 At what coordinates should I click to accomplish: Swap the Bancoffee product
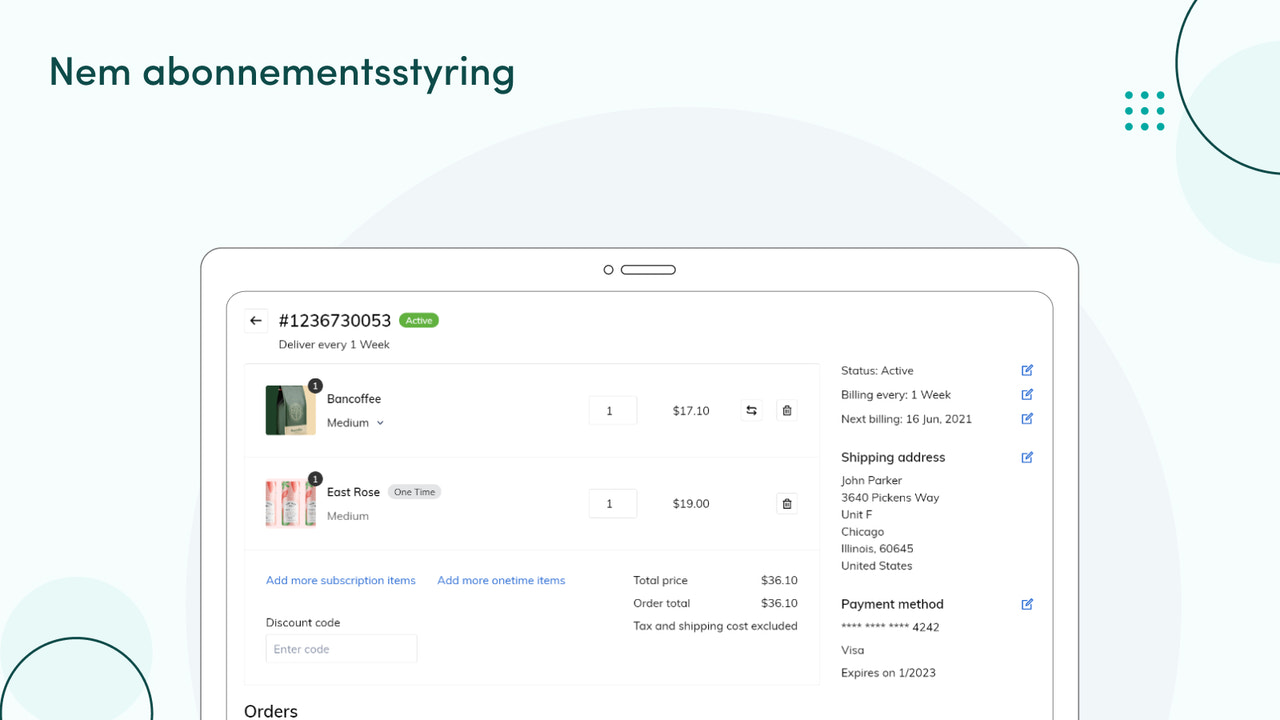(751, 410)
